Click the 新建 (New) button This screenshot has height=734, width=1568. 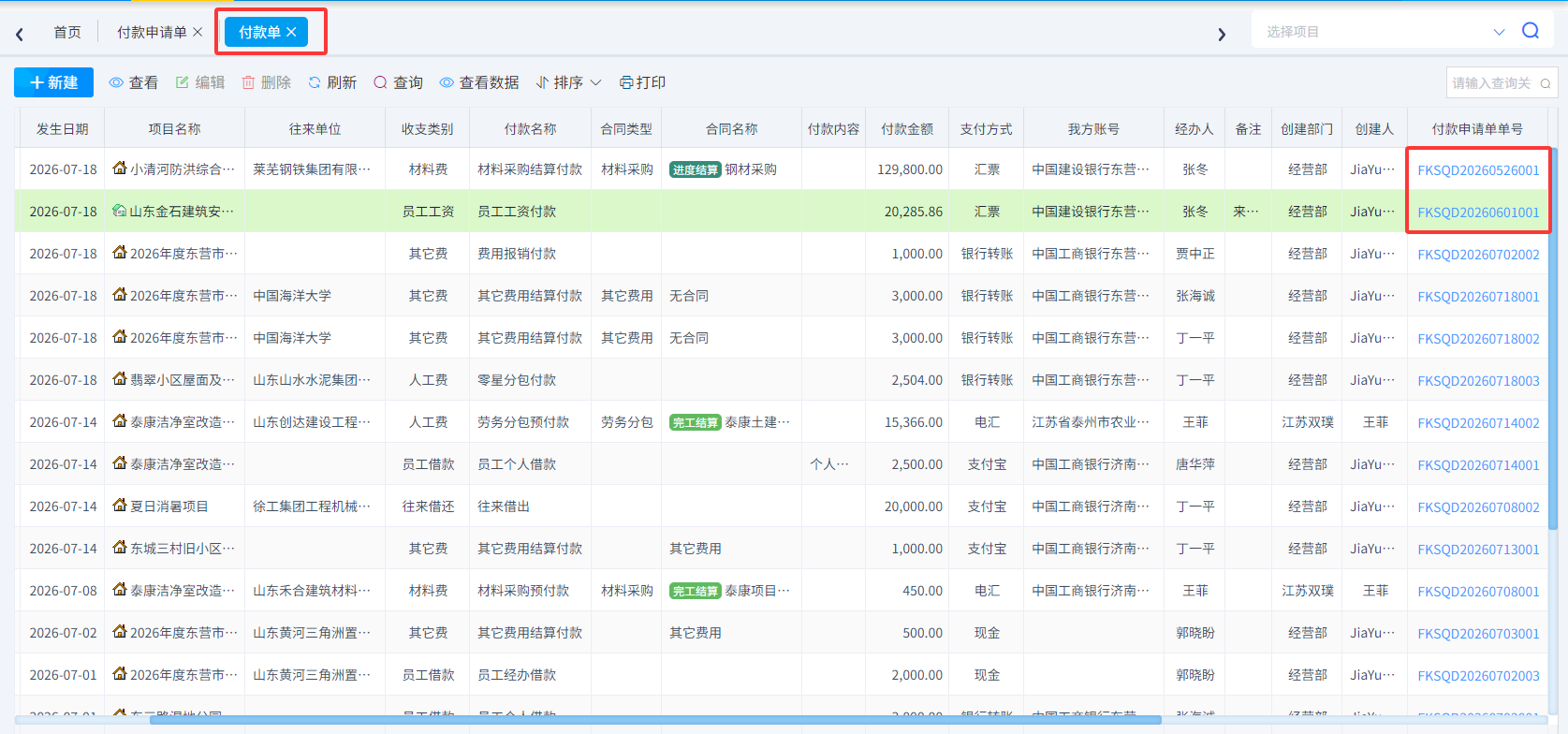pyautogui.click(x=53, y=82)
